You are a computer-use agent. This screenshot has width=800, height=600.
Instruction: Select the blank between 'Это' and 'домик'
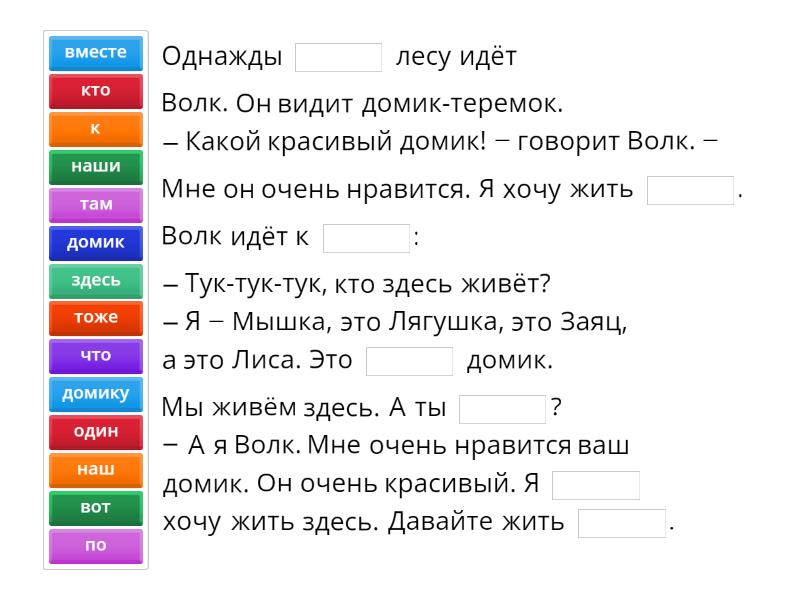pos(410,360)
